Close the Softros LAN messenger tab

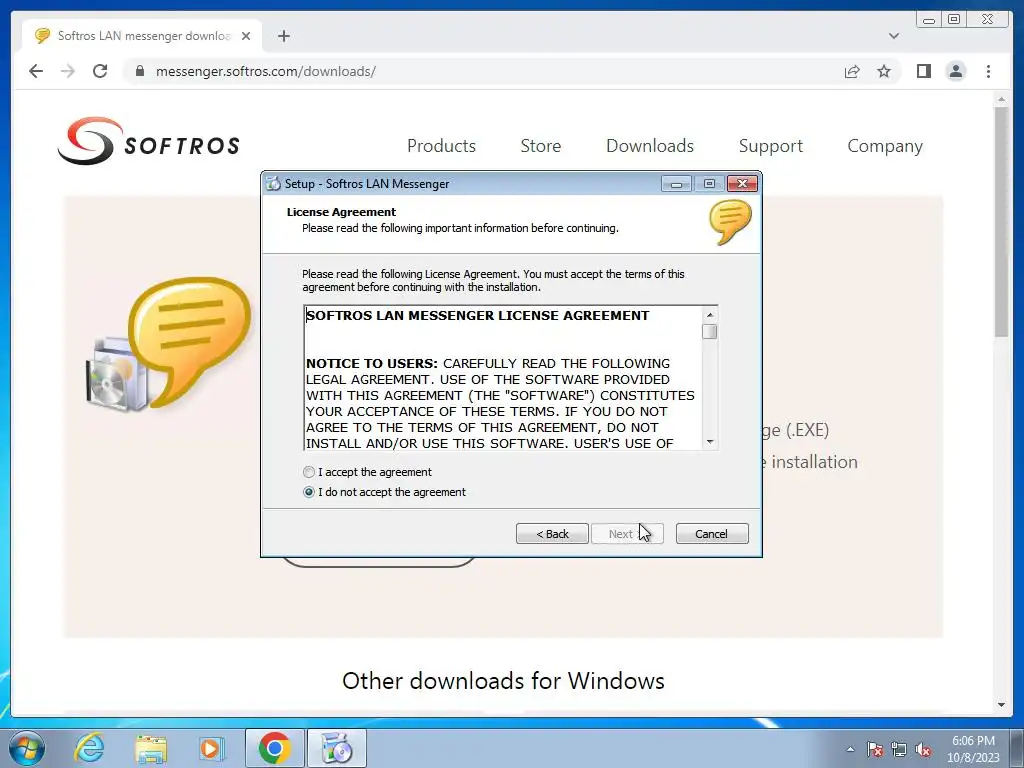[x=246, y=36]
